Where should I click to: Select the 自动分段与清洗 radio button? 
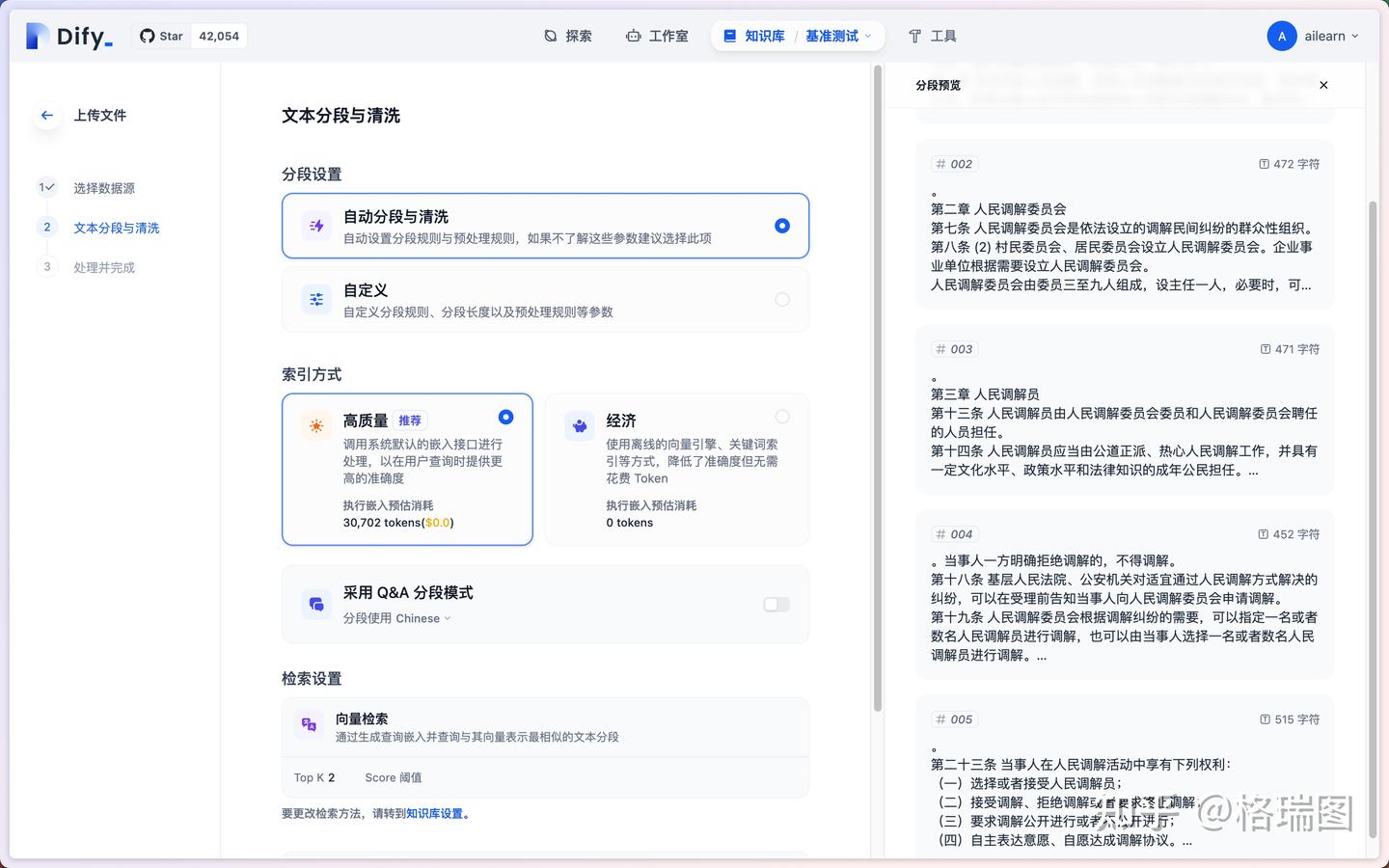pos(782,225)
